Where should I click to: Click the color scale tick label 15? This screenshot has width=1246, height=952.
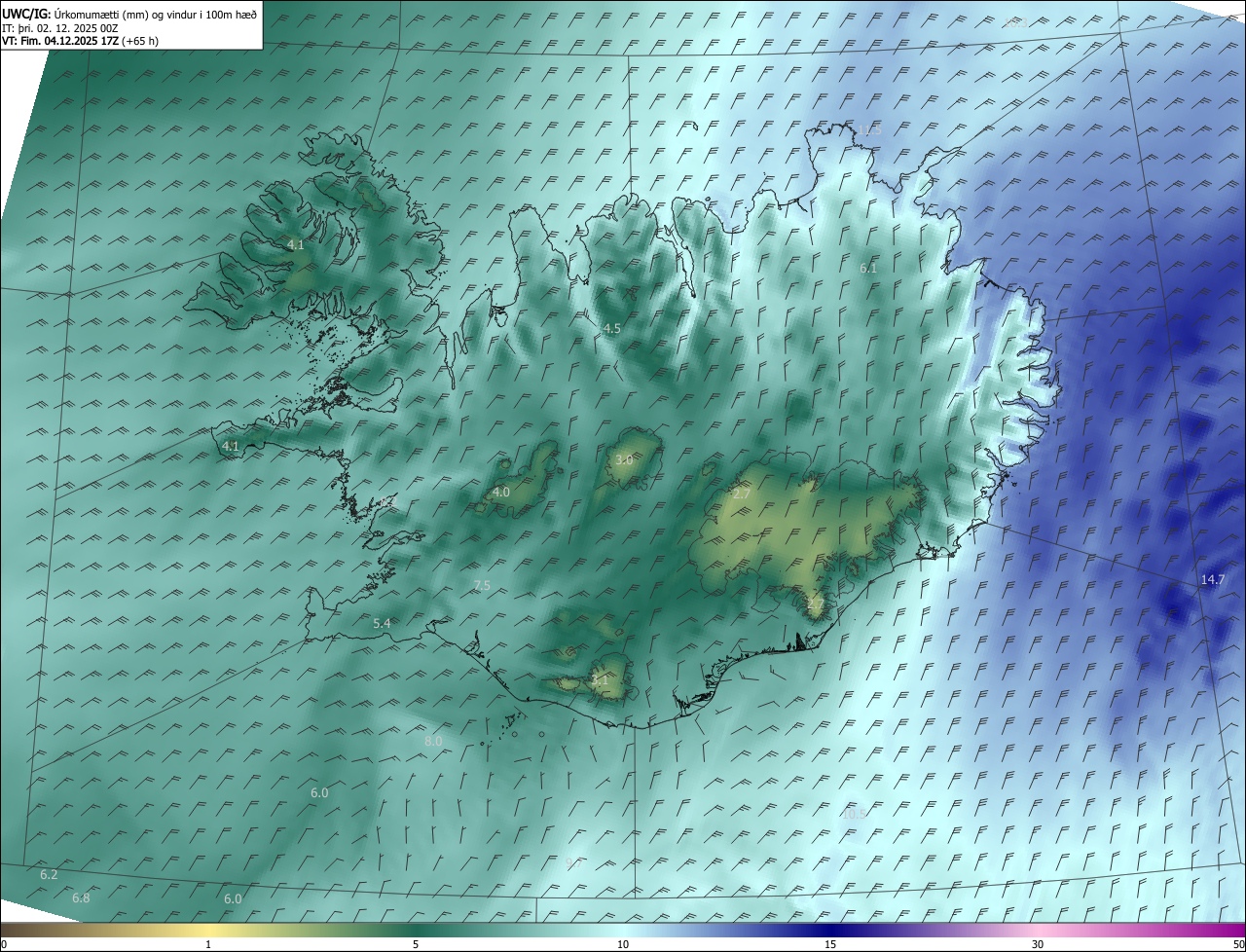click(830, 944)
